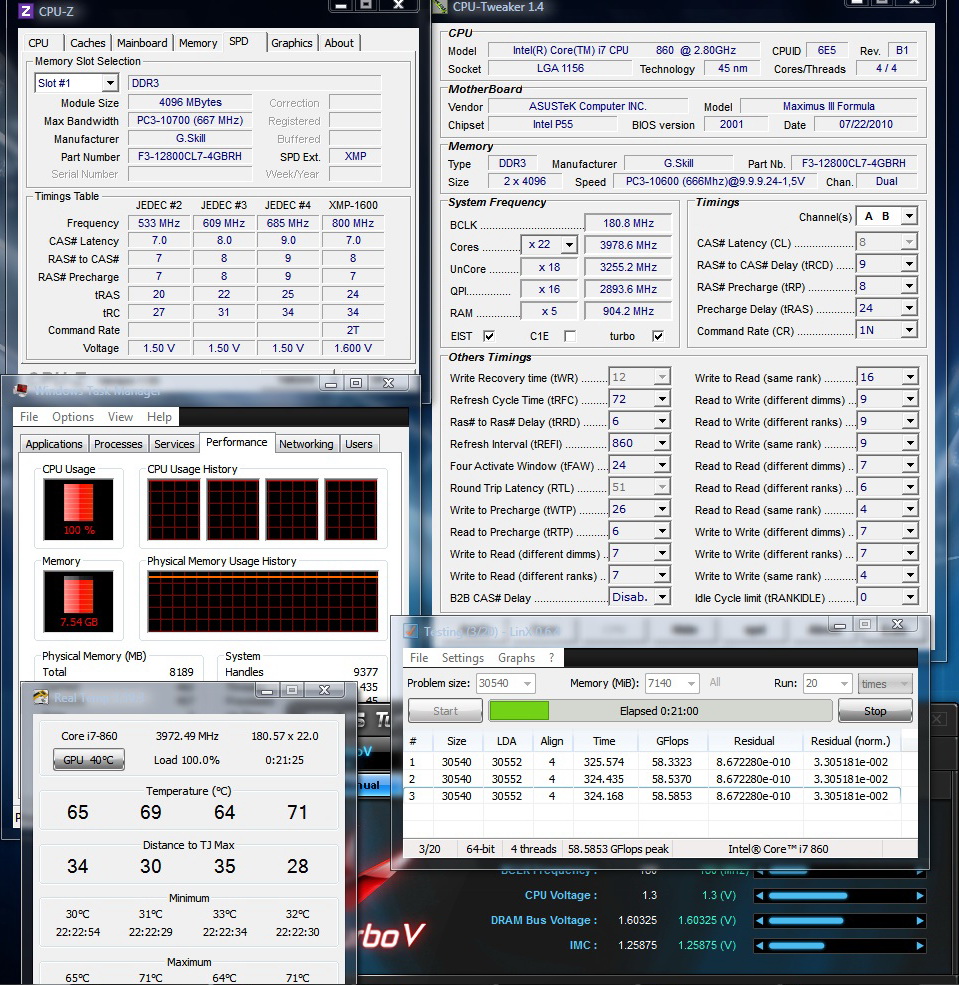Toggle the EIST checkbox in CPU-Tweaker
Image resolution: width=959 pixels, height=985 pixels.
489,336
